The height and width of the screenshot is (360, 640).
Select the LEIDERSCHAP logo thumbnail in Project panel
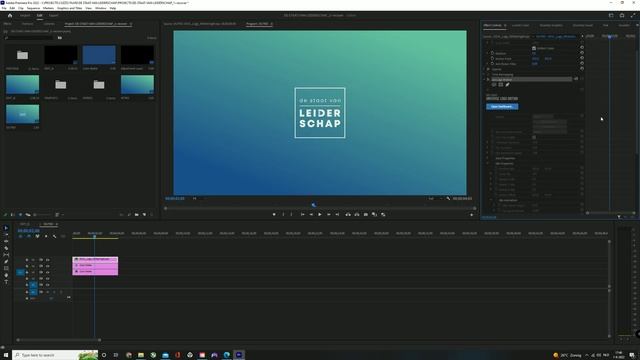pyautogui.click(x=22, y=114)
